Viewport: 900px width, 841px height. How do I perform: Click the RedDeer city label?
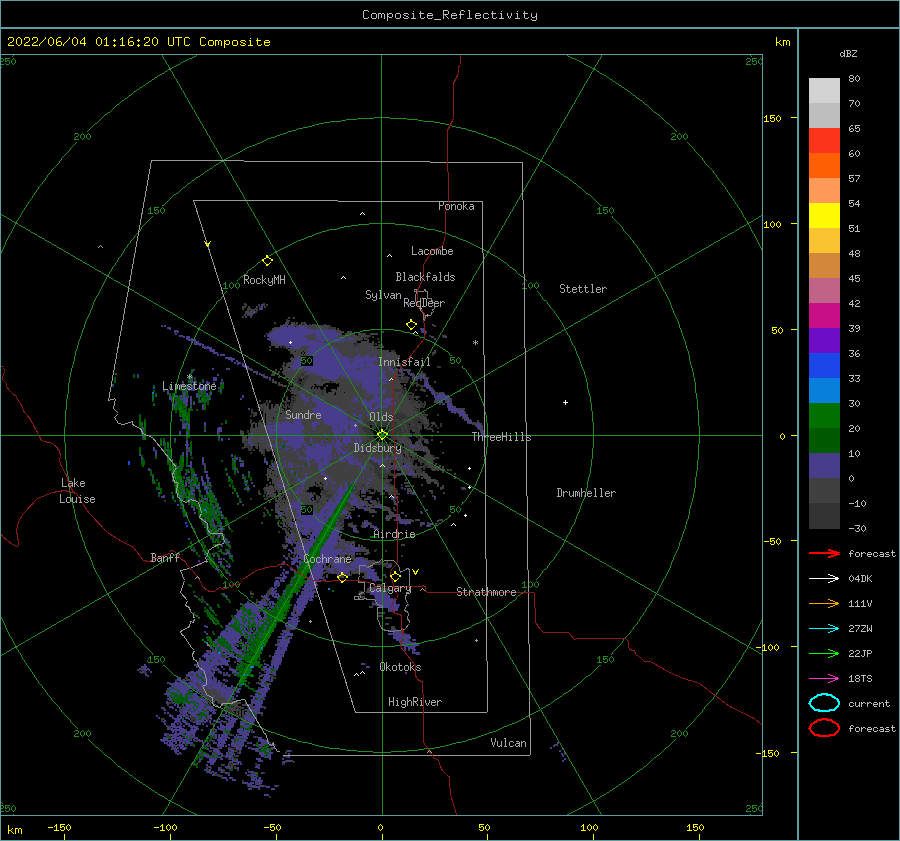(x=424, y=303)
